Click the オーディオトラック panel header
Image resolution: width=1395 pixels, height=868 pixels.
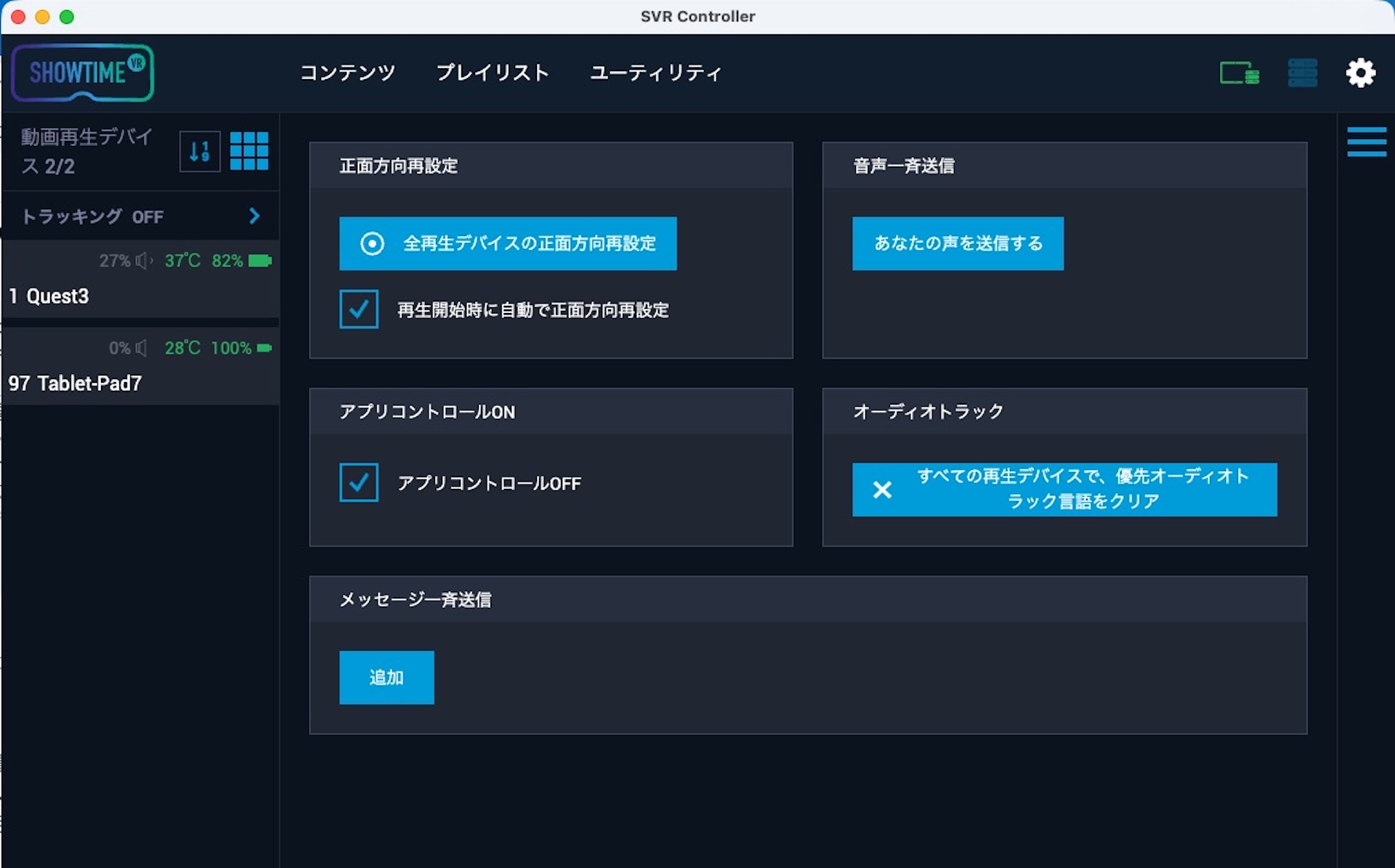[1064, 411]
